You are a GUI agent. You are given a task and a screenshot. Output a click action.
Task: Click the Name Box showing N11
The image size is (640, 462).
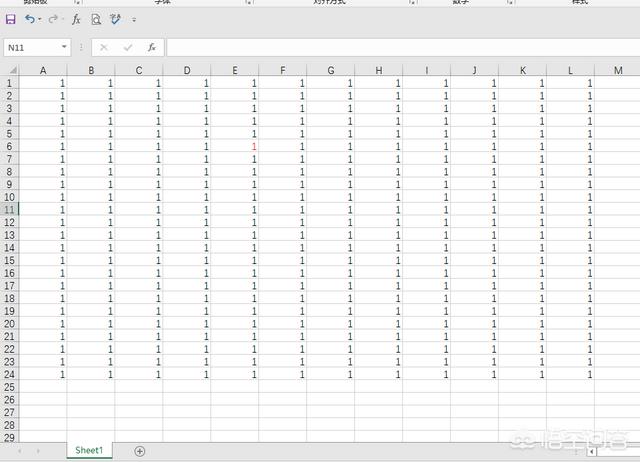(x=31, y=48)
